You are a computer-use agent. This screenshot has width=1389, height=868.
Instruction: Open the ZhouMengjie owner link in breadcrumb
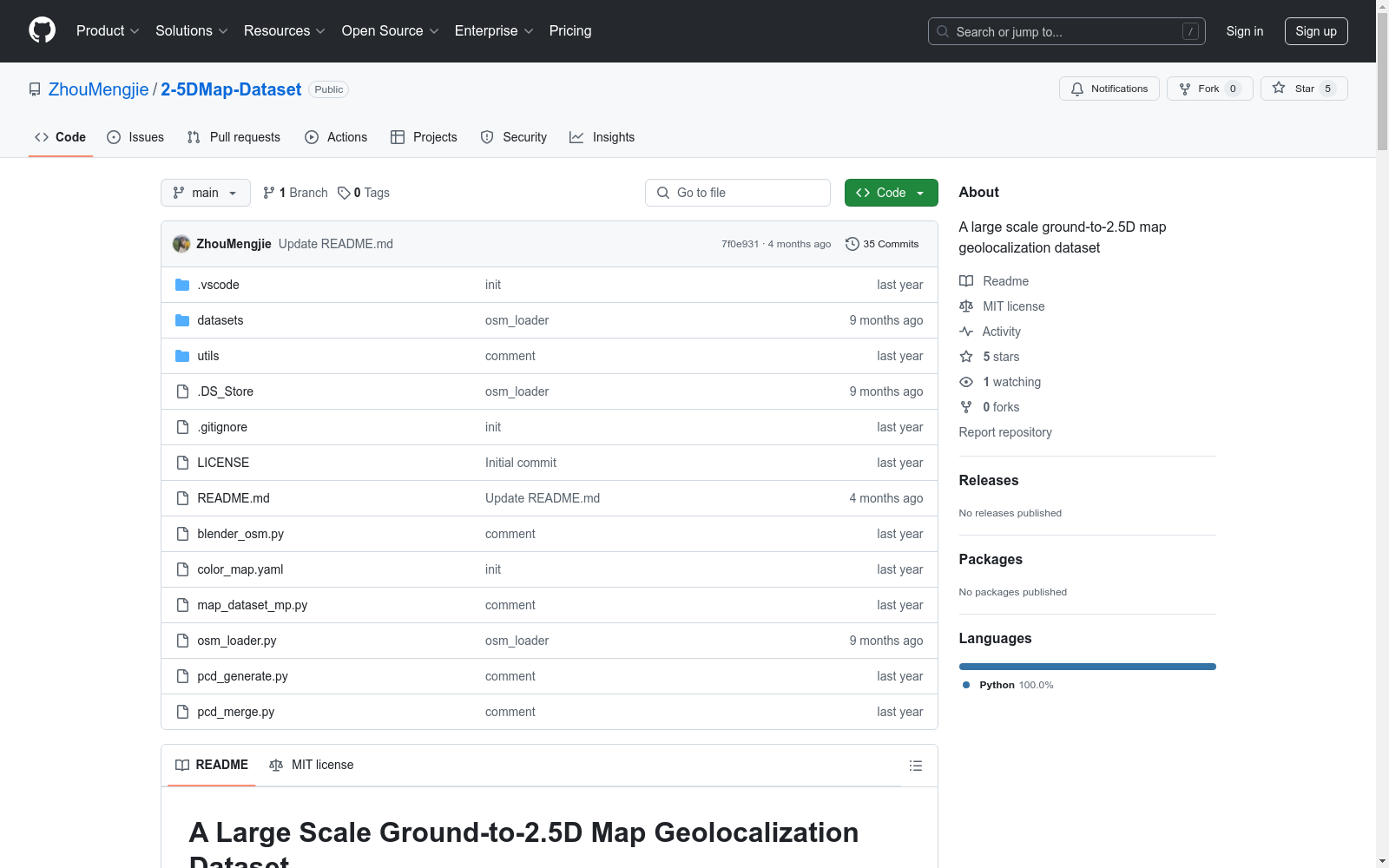coord(99,89)
